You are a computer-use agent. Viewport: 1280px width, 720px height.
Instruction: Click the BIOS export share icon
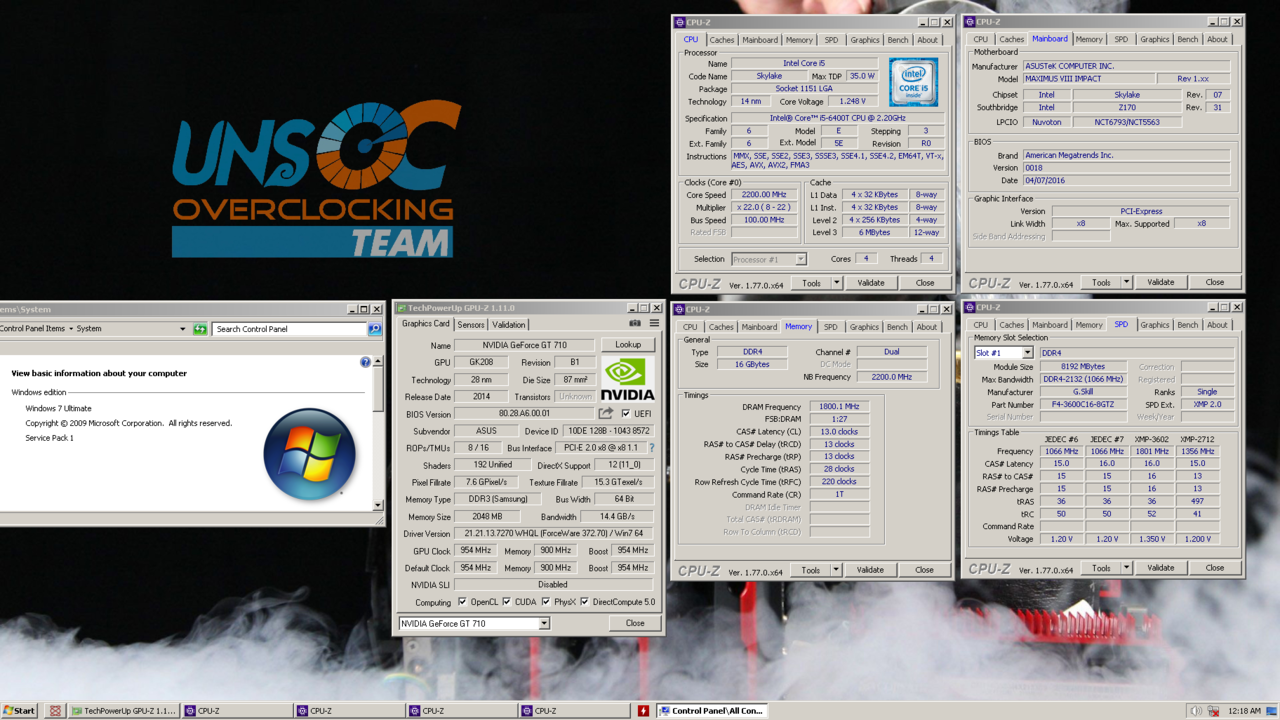click(606, 413)
